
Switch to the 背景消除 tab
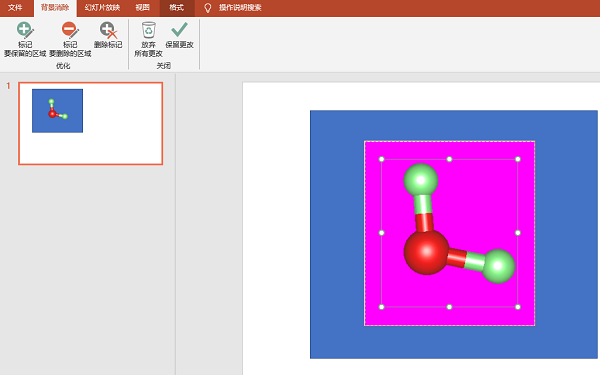(55, 8)
